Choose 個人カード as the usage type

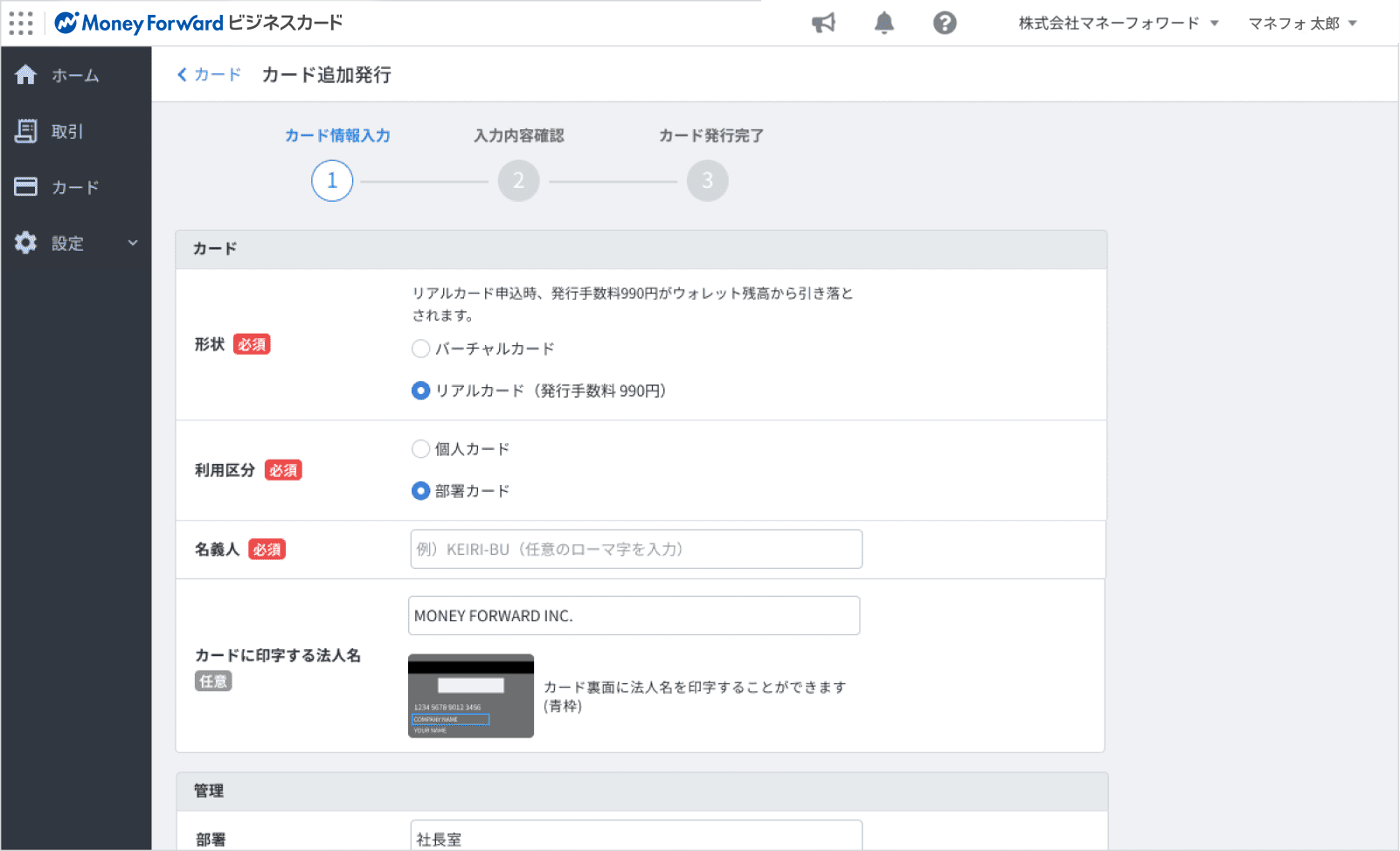click(x=420, y=448)
